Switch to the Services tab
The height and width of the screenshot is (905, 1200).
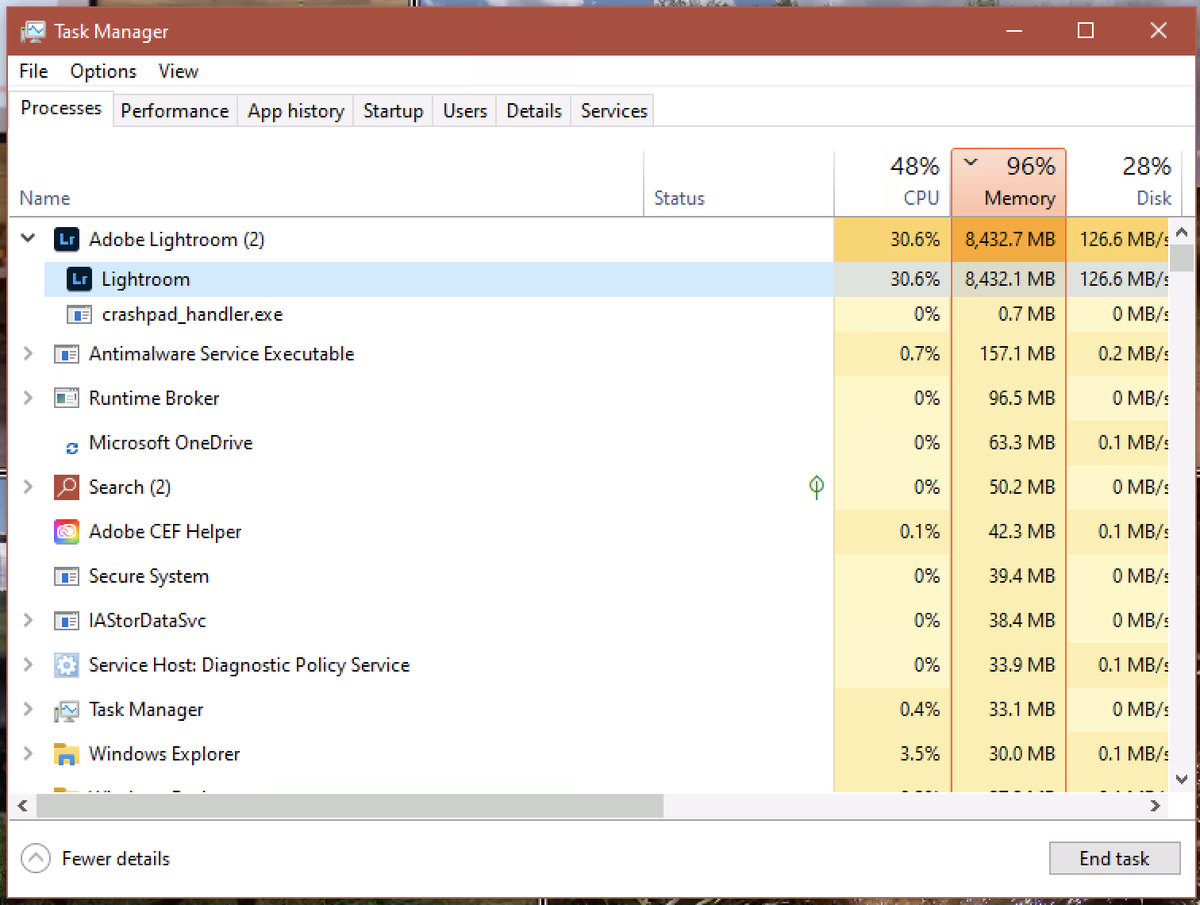coord(614,111)
